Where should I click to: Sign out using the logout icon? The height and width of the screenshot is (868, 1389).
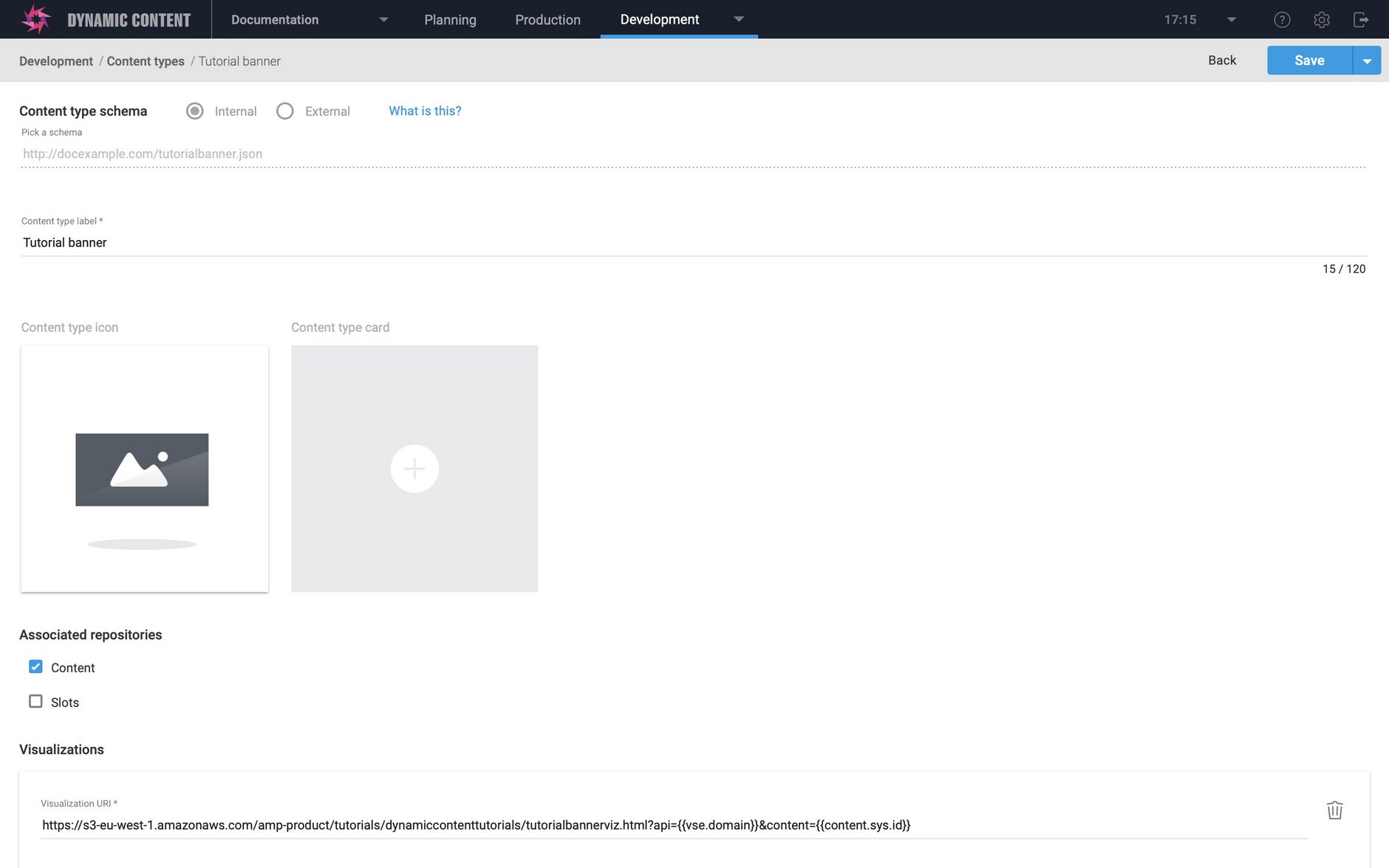coord(1362,19)
